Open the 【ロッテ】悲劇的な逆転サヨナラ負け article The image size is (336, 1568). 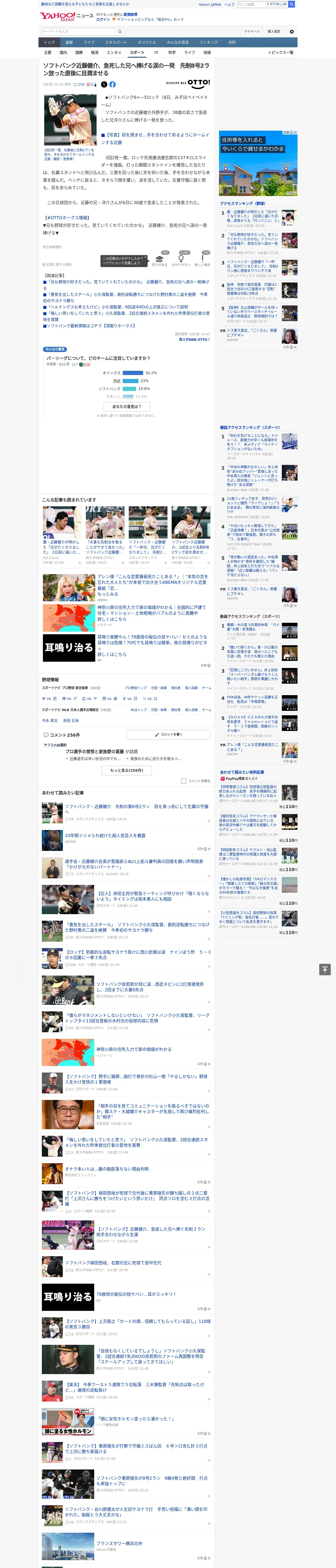[x=138, y=954]
